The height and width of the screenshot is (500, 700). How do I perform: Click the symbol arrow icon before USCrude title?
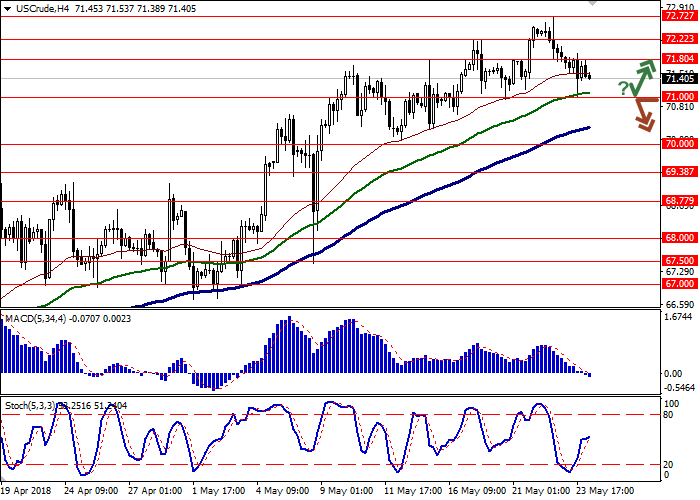[7, 8]
